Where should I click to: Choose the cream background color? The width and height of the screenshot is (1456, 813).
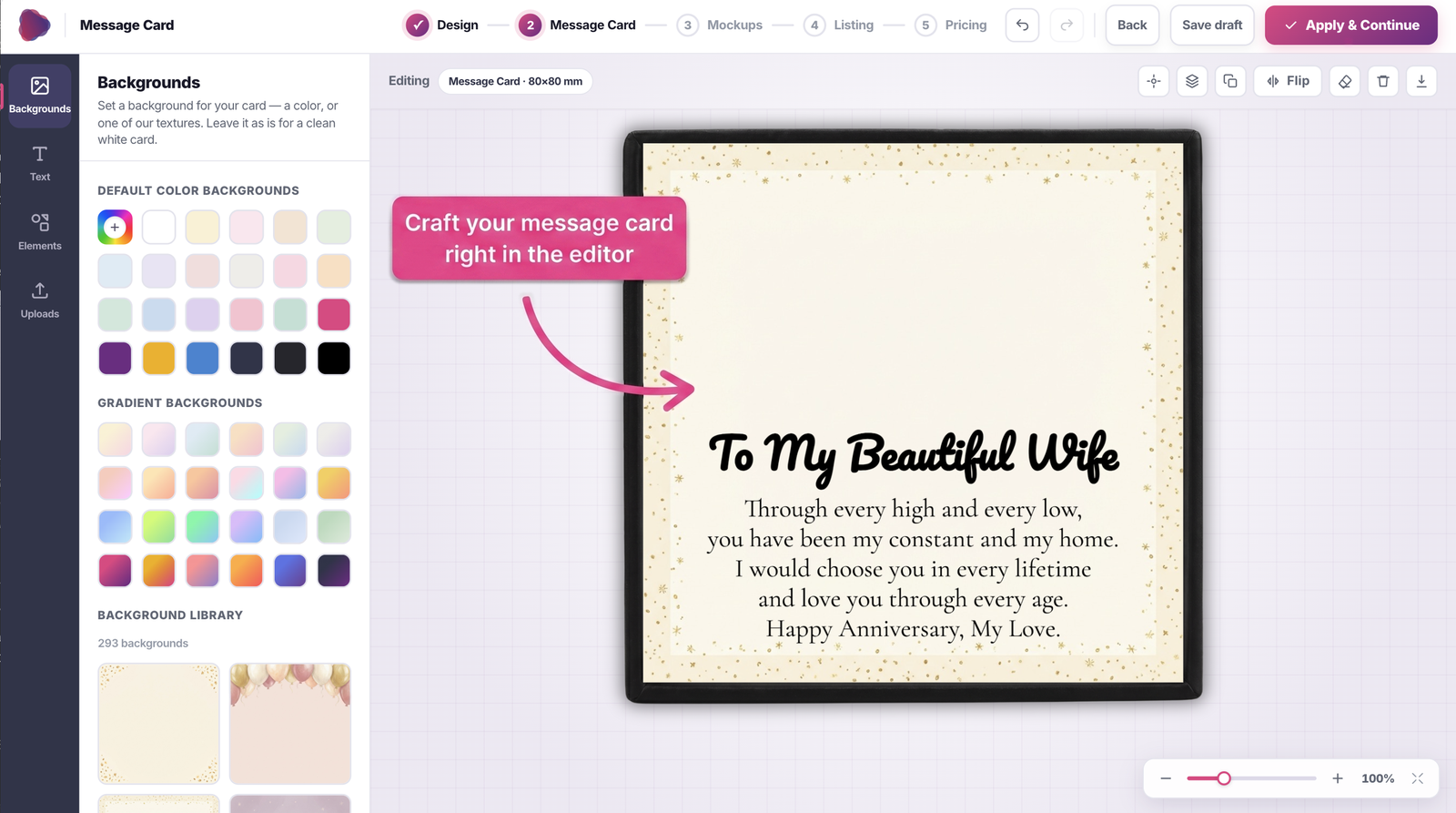[202, 227]
